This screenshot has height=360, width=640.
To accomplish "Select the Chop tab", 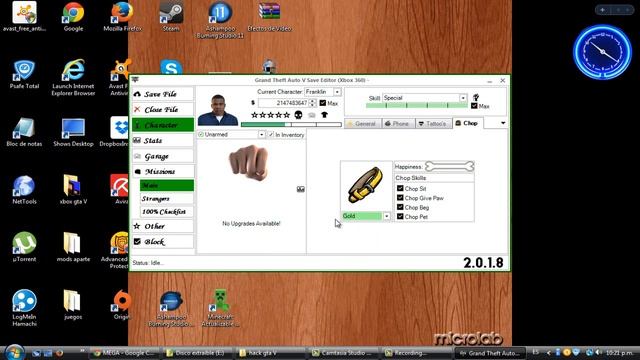I will click(468, 123).
